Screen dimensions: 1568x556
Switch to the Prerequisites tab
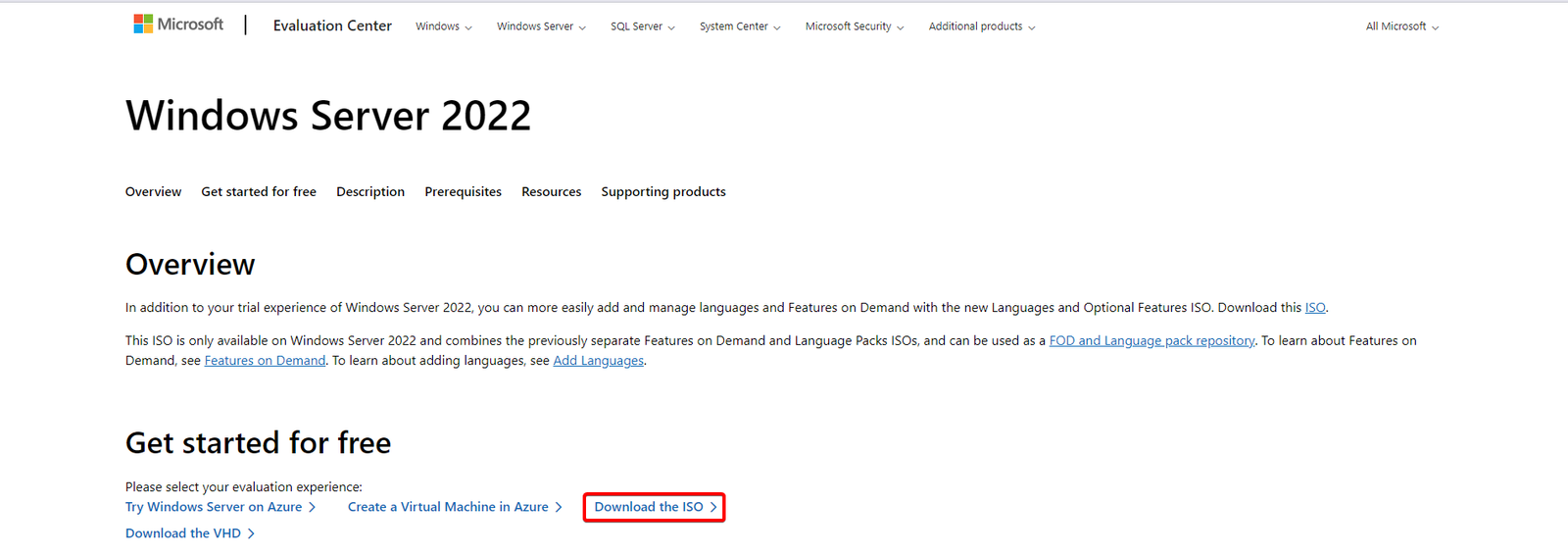(x=463, y=192)
